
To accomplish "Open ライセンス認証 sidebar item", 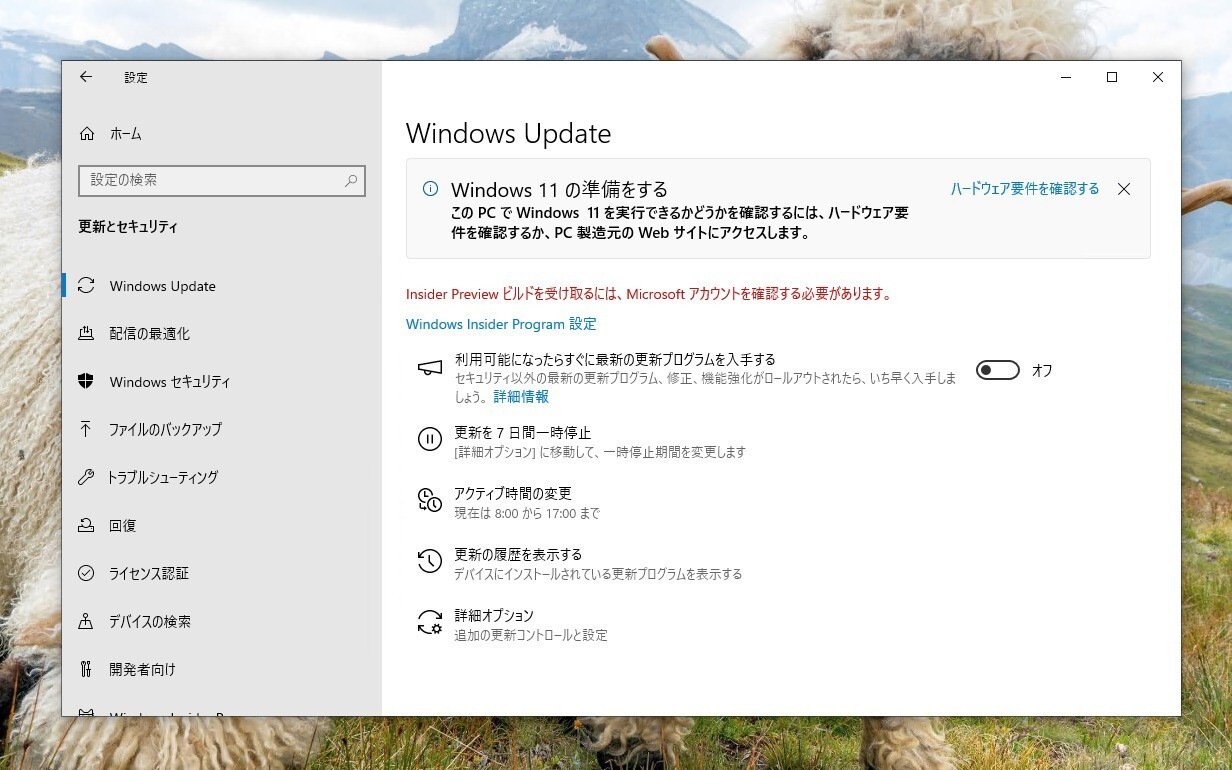I will (x=220, y=574).
